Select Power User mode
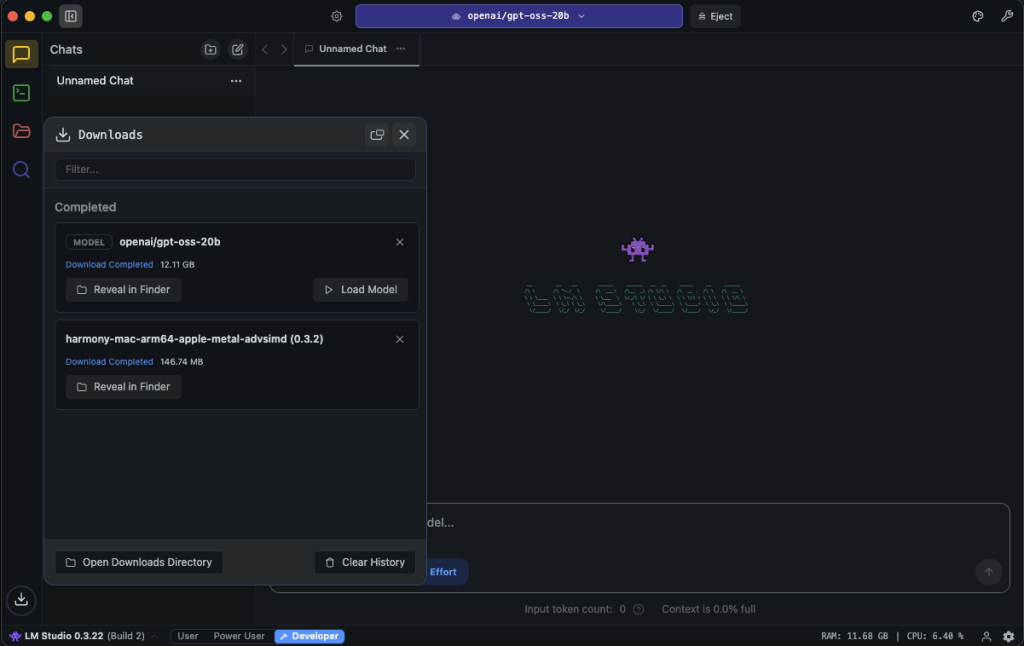This screenshot has height=646, width=1024. coord(239,636)
